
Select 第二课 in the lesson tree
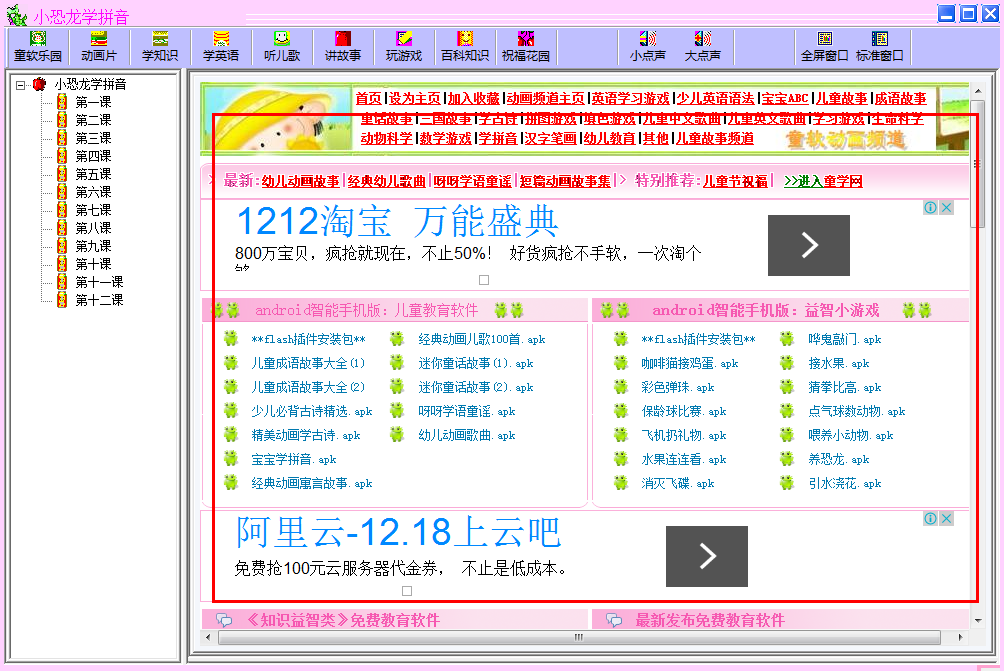click(x=93, y=120)
